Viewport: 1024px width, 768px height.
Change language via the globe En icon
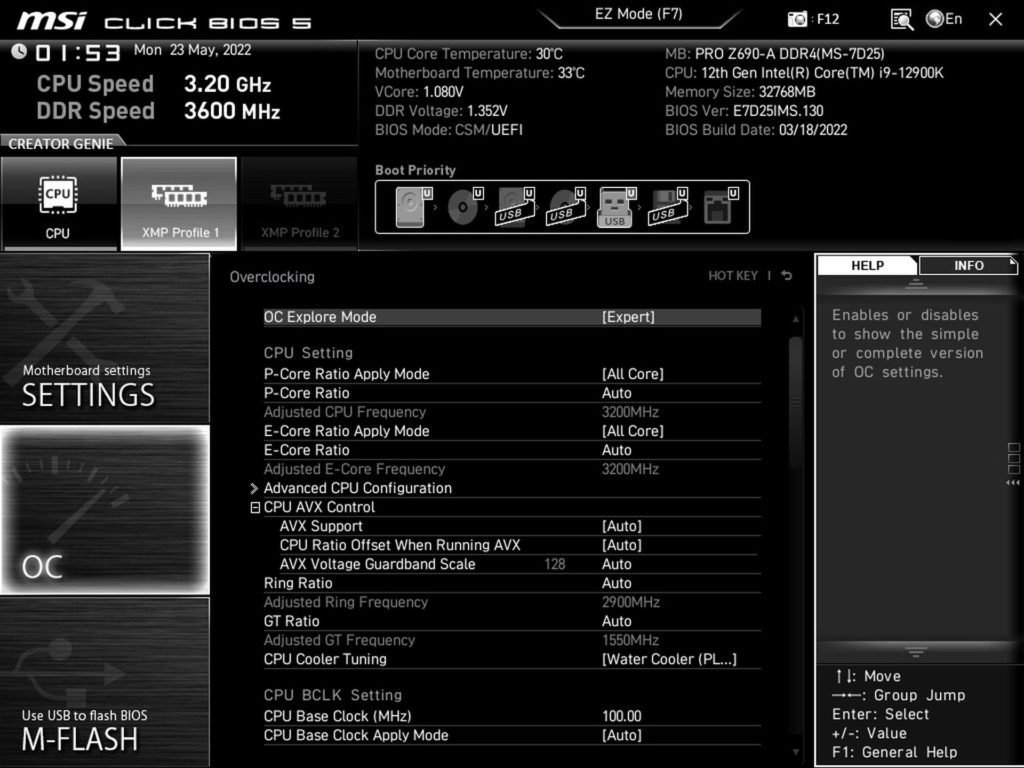pos(944,19)
